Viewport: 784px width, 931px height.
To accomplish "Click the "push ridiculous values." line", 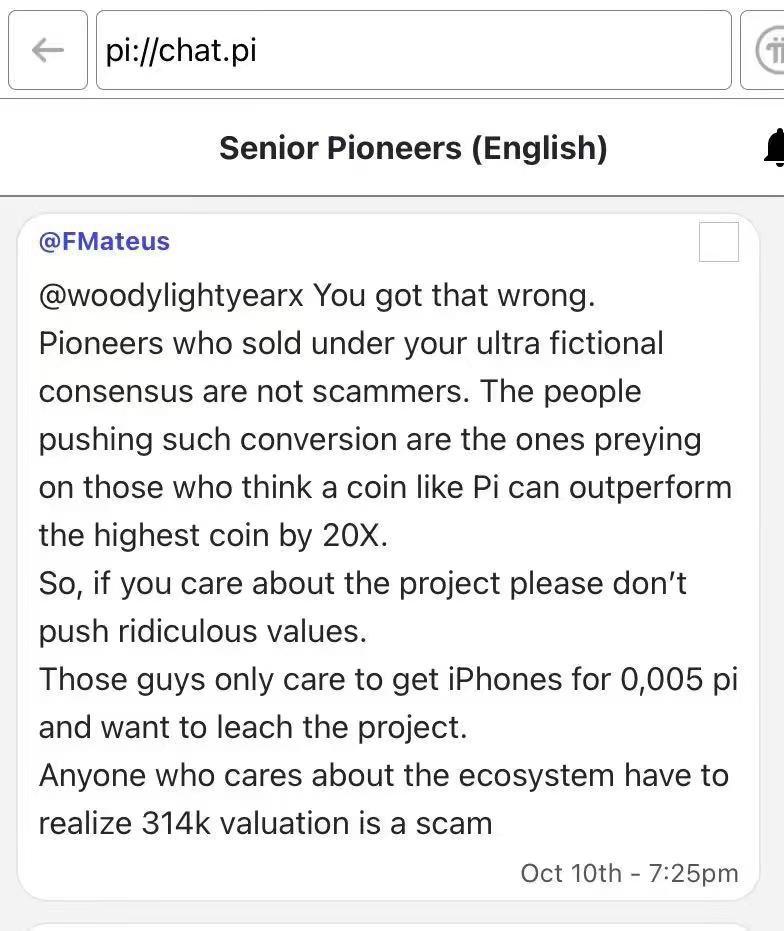I will point(203,632).
